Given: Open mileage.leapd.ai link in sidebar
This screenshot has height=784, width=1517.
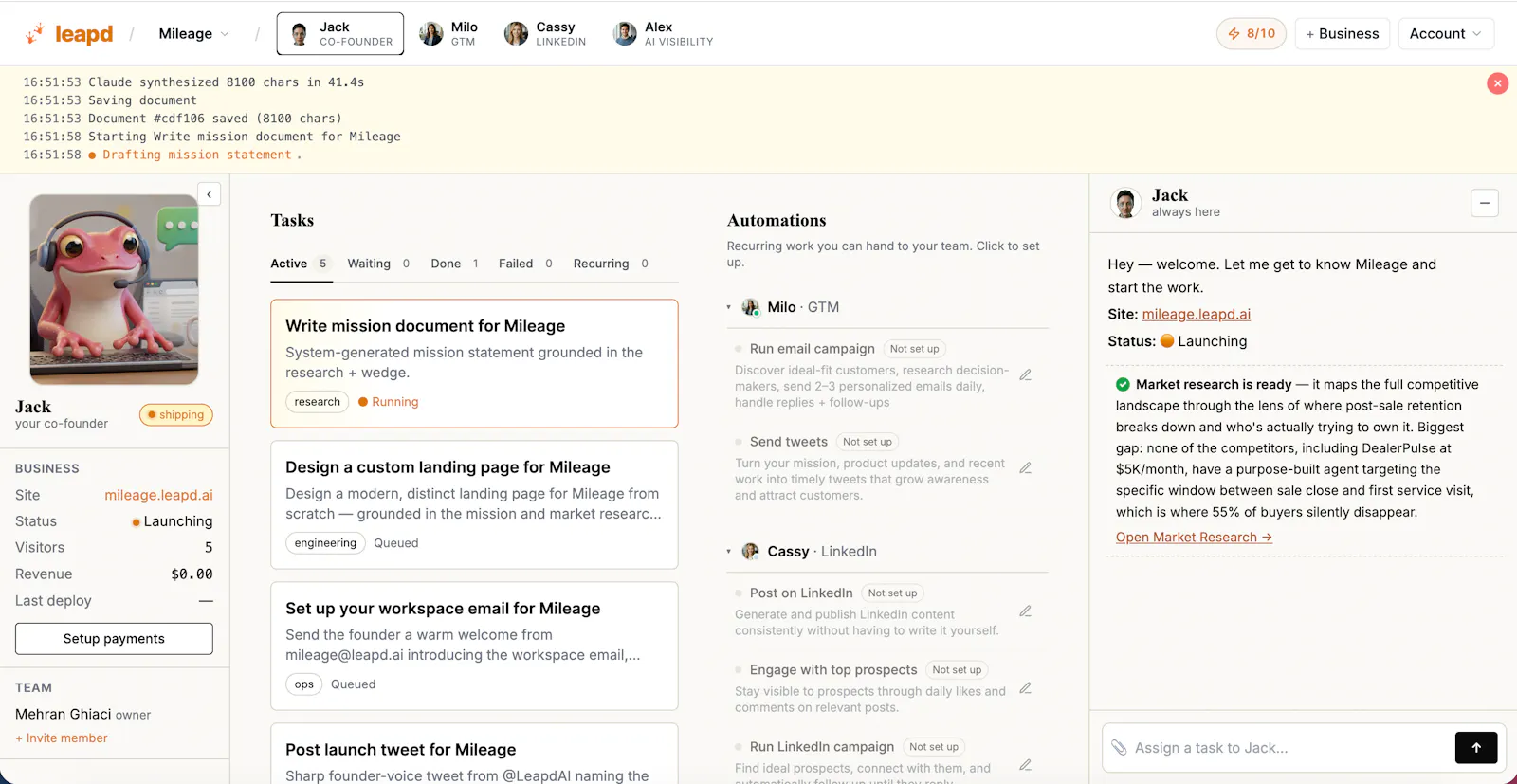Looking at the screenshot, I should [158, 495].
